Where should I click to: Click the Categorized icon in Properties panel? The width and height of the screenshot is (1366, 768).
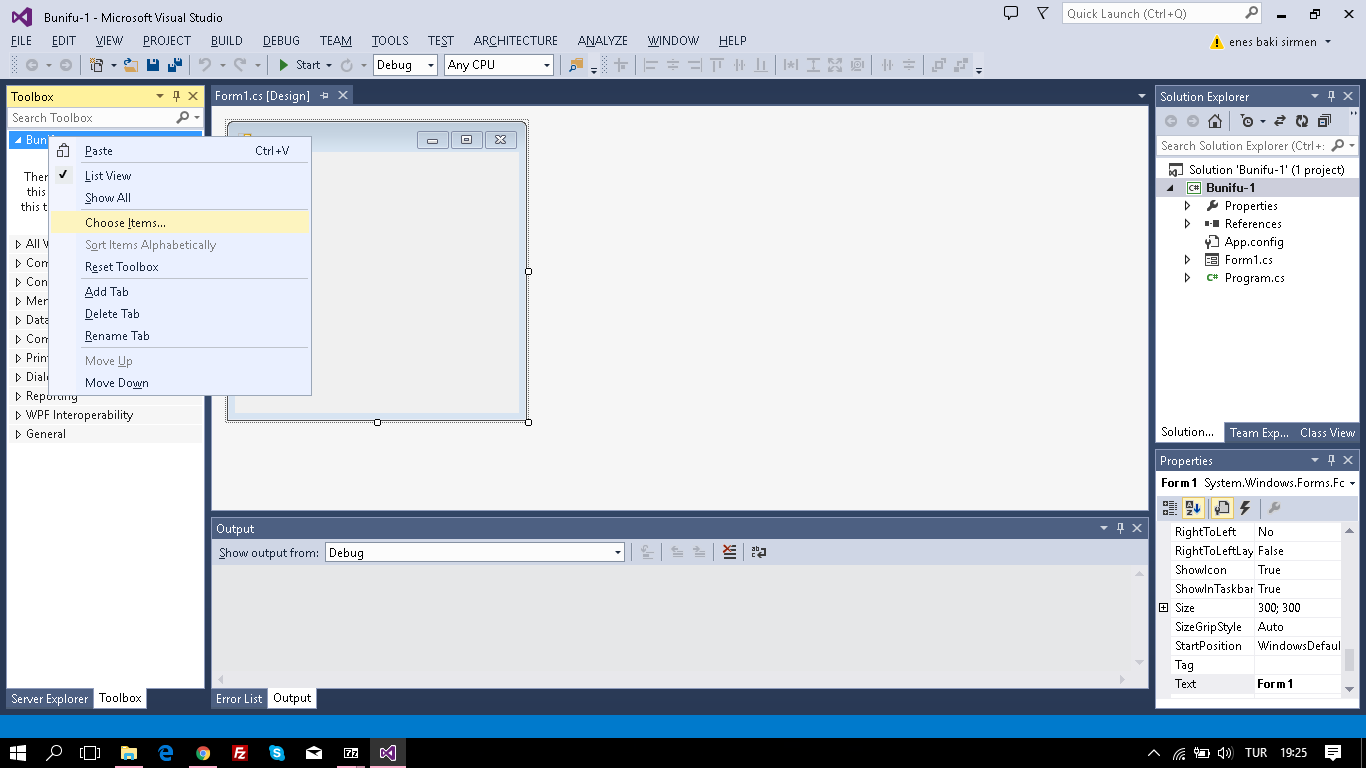point(1170,509)
